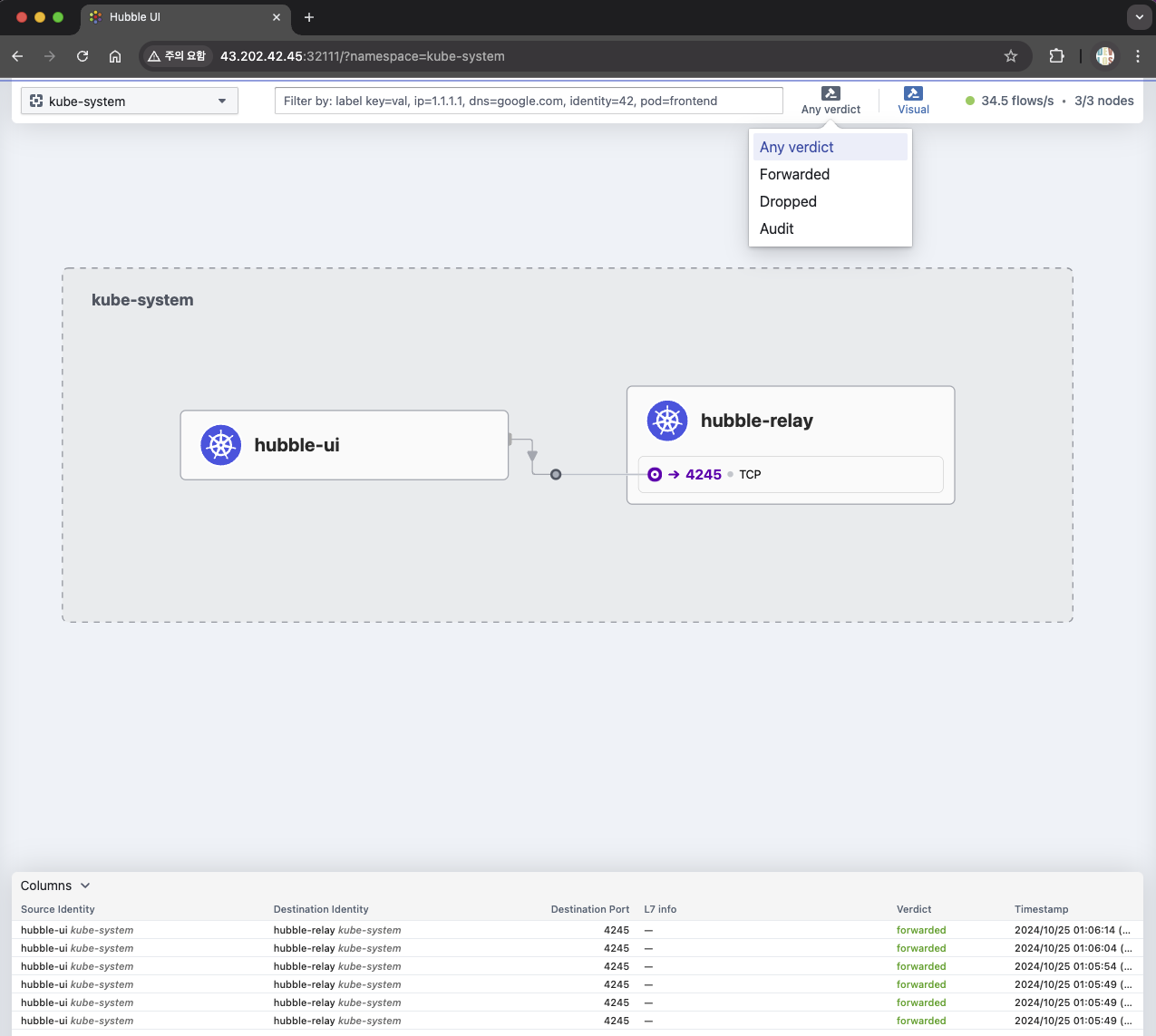Click the Timestamp column header

click(1042, 909)
